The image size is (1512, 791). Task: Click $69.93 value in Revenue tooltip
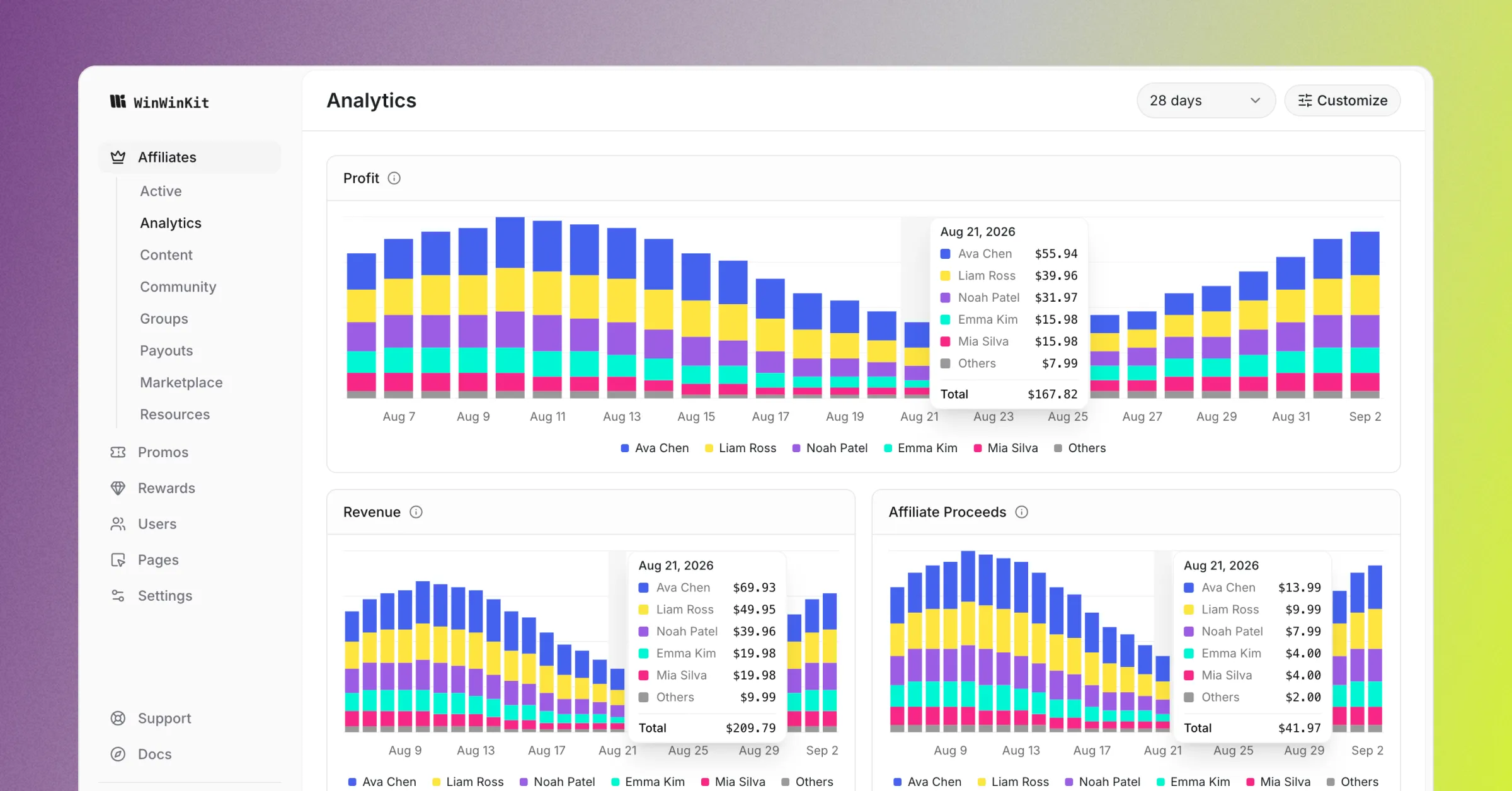pyautogui.click(x=755, y=588)
